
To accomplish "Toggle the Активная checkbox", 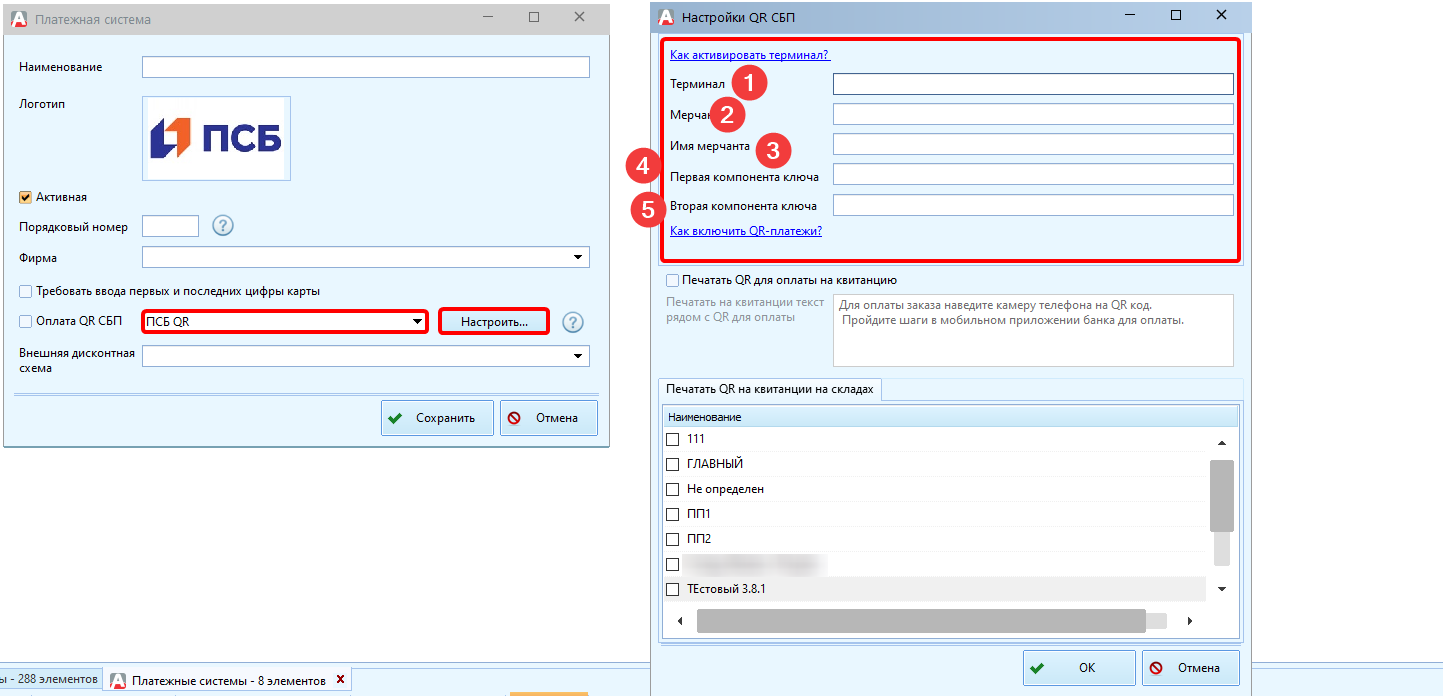I will click(x=26, y=197).
